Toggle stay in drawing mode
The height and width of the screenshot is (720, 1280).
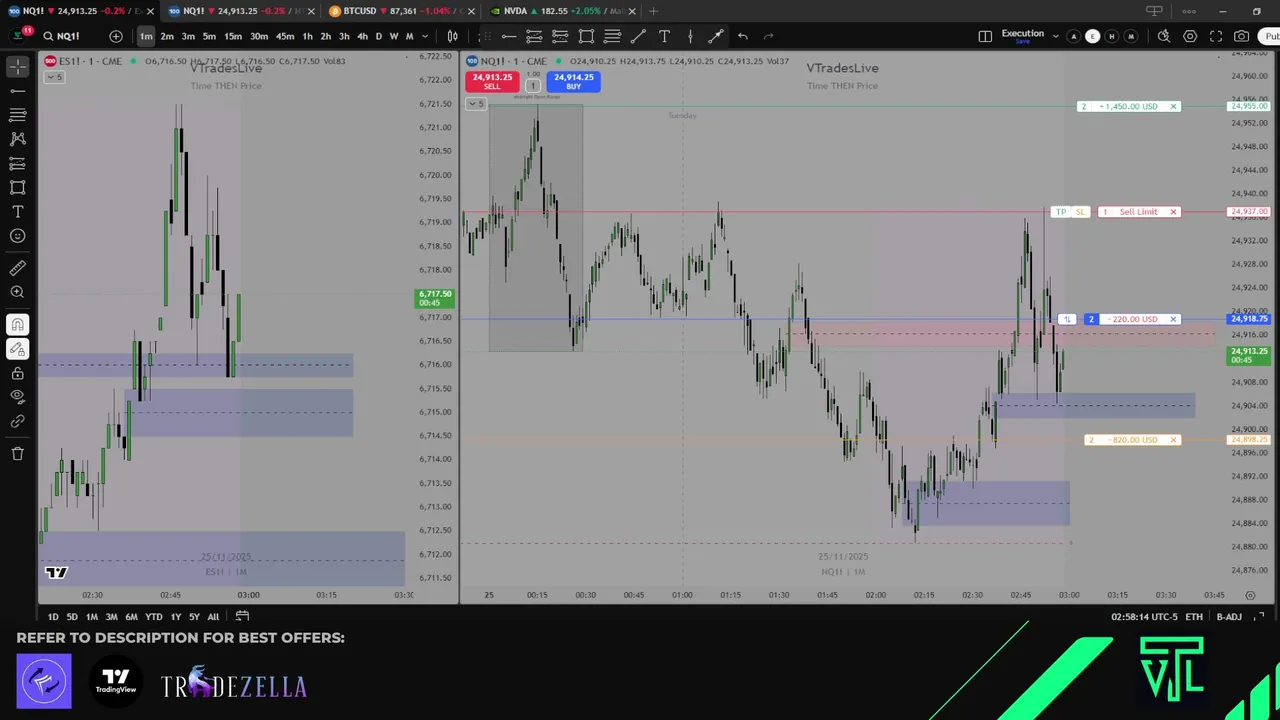18,349
